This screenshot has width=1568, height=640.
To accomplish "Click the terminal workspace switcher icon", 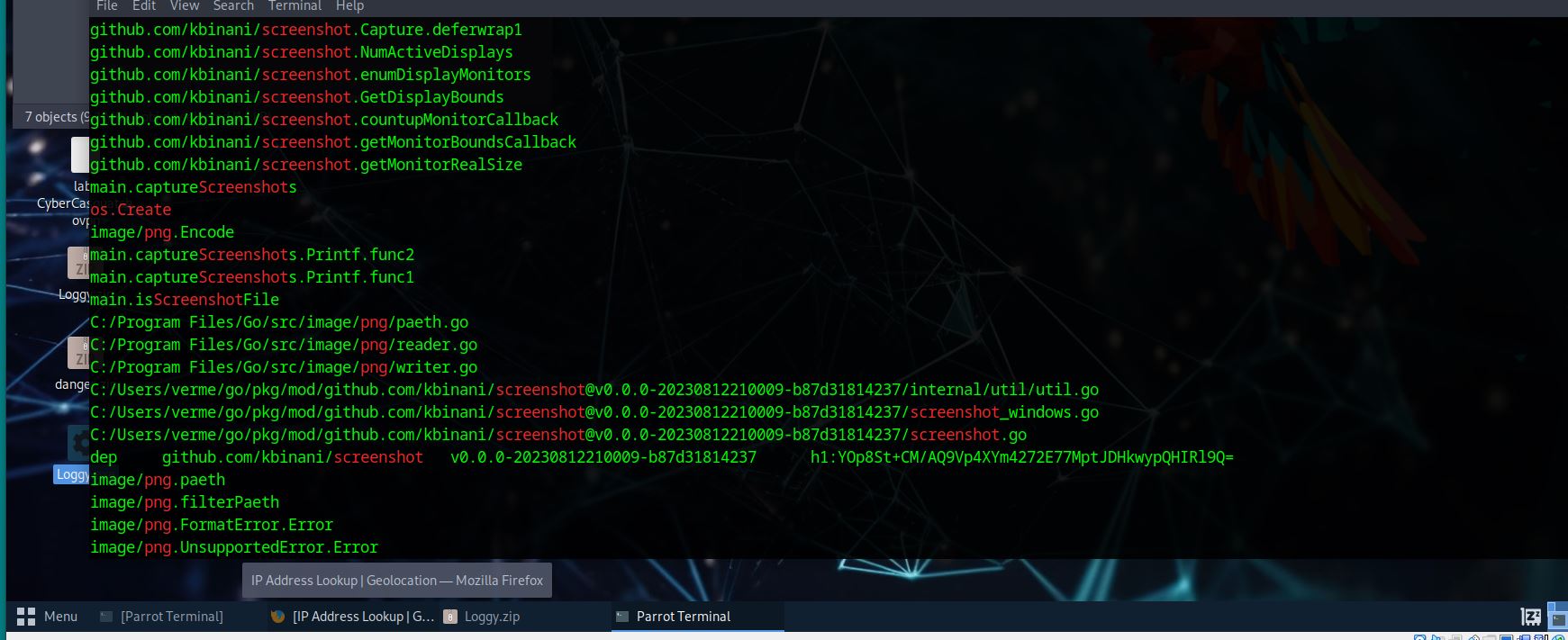I will click(1559, 618).
